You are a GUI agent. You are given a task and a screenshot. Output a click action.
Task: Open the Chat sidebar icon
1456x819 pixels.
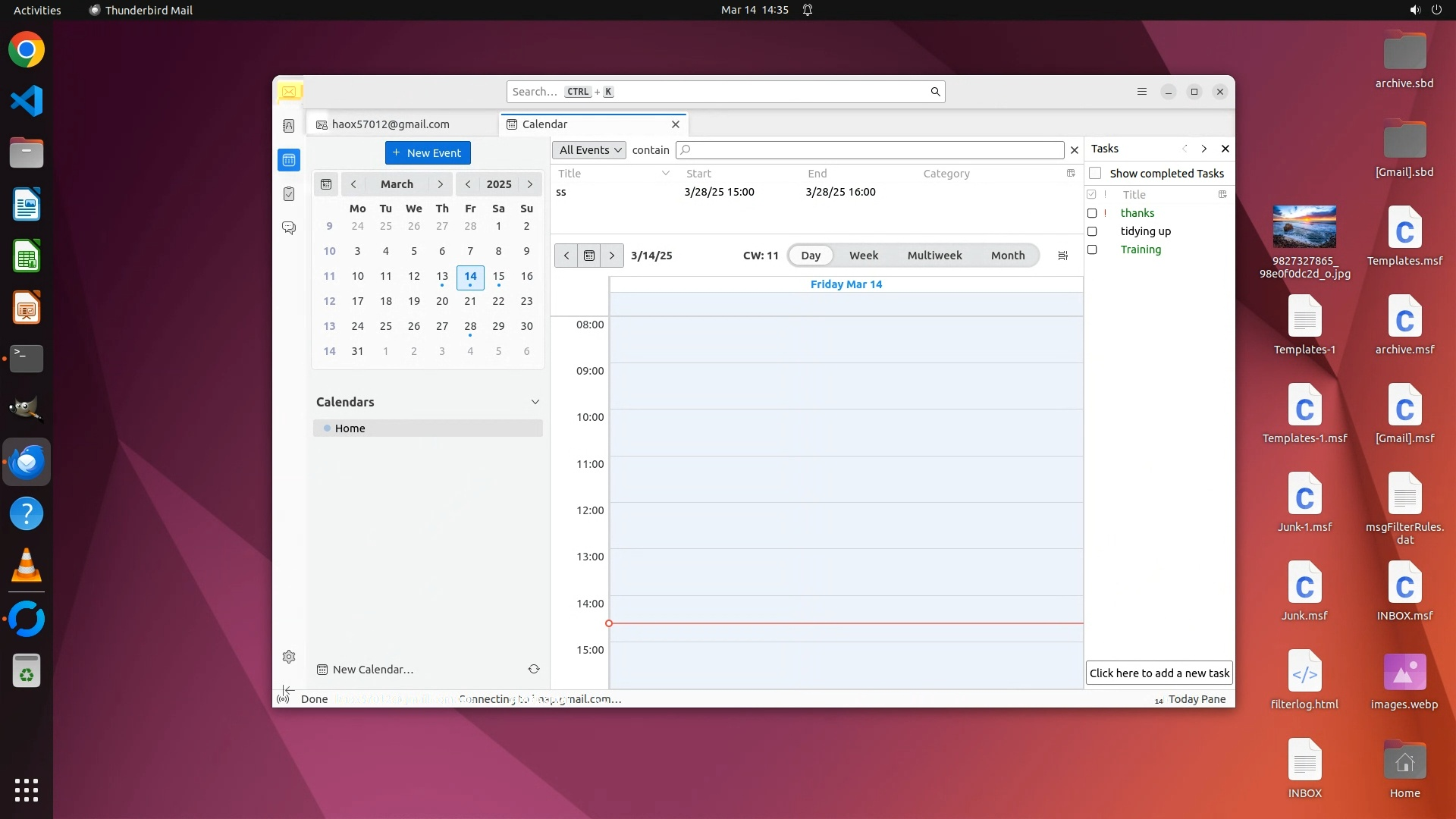pyautogui.click(x=289, y=227)
